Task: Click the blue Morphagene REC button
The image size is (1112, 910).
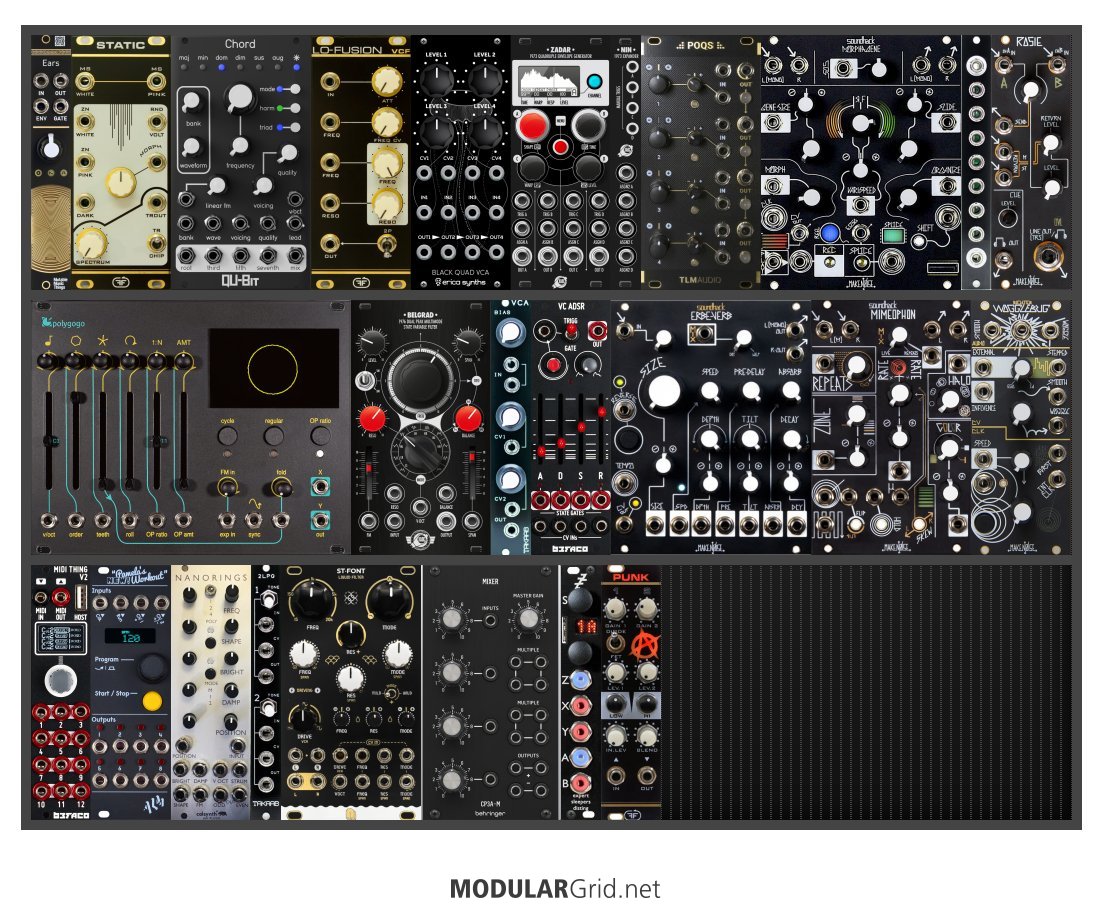Action: point(829,233)
